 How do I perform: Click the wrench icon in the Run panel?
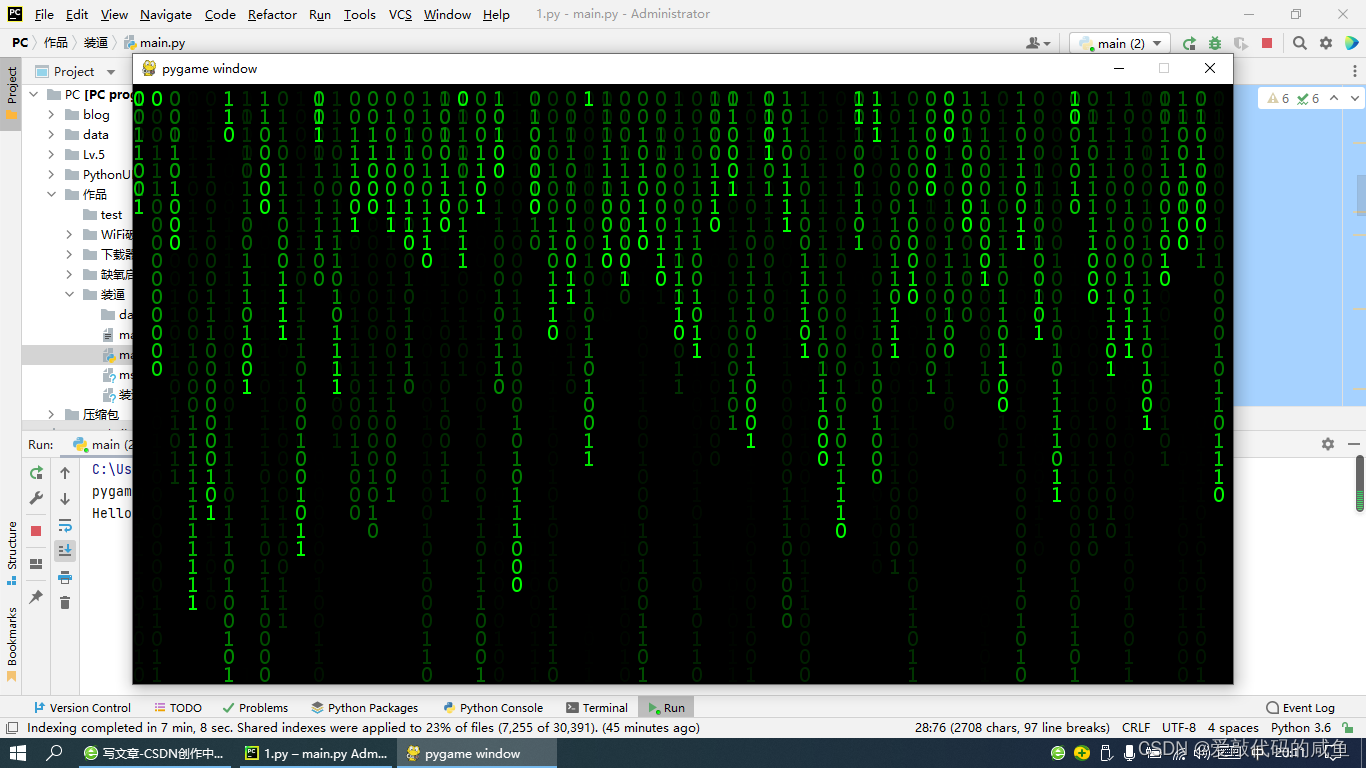(x=36, y=498)
